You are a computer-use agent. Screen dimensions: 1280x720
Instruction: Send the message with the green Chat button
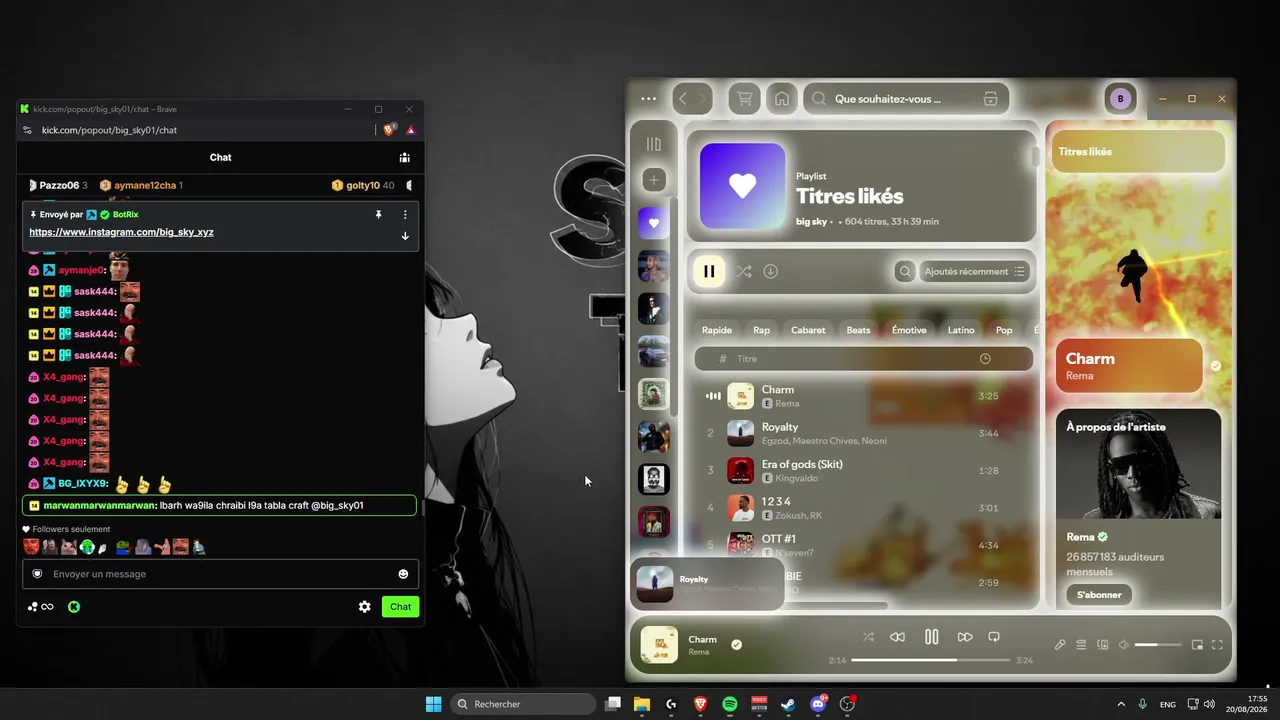tap(400, 607)
